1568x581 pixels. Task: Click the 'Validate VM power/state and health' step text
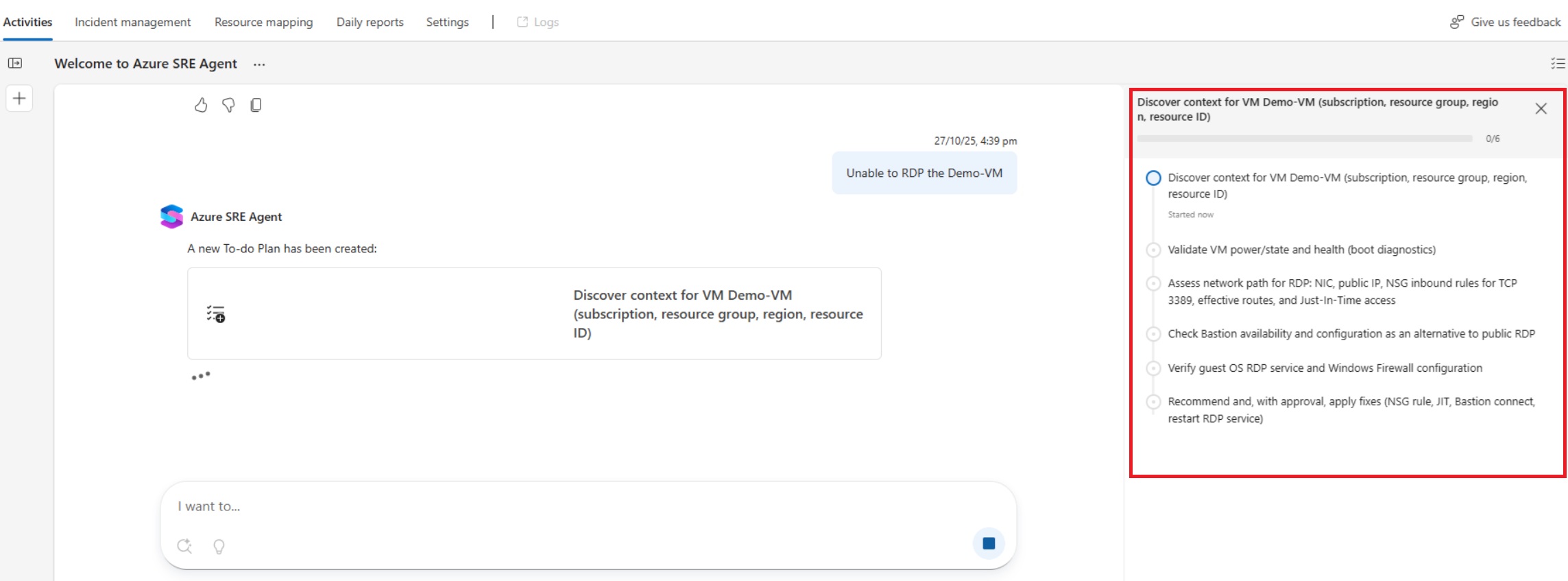pyautogui.click(x=1302, y=250)
